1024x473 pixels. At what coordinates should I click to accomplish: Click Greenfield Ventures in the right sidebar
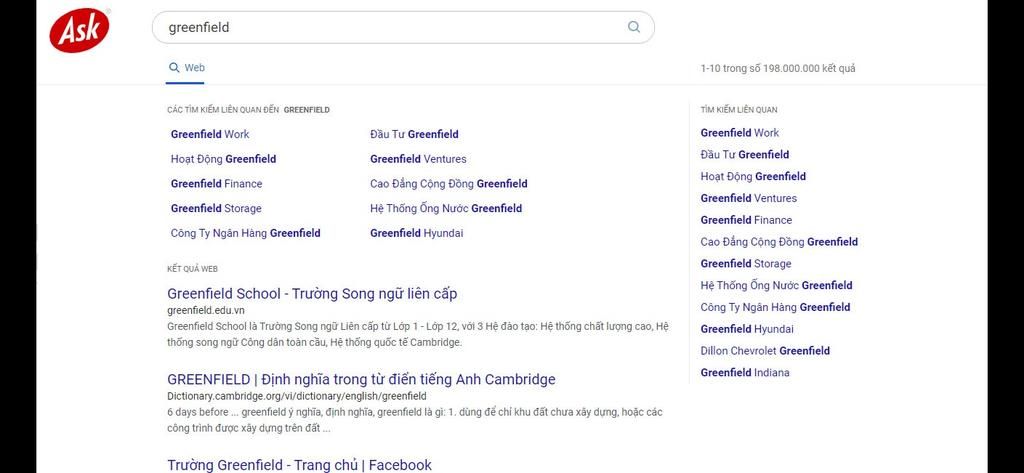tap(748, 198)
